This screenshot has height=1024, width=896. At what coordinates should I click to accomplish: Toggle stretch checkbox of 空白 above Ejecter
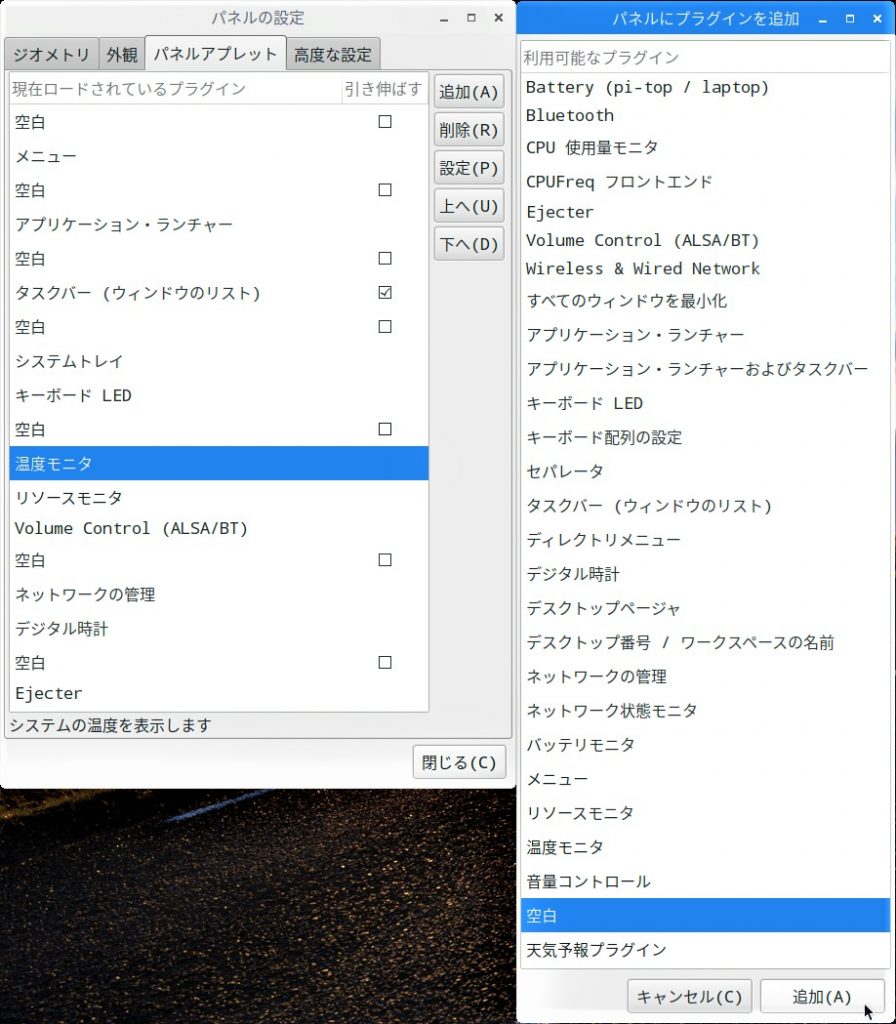click(385, 662)
